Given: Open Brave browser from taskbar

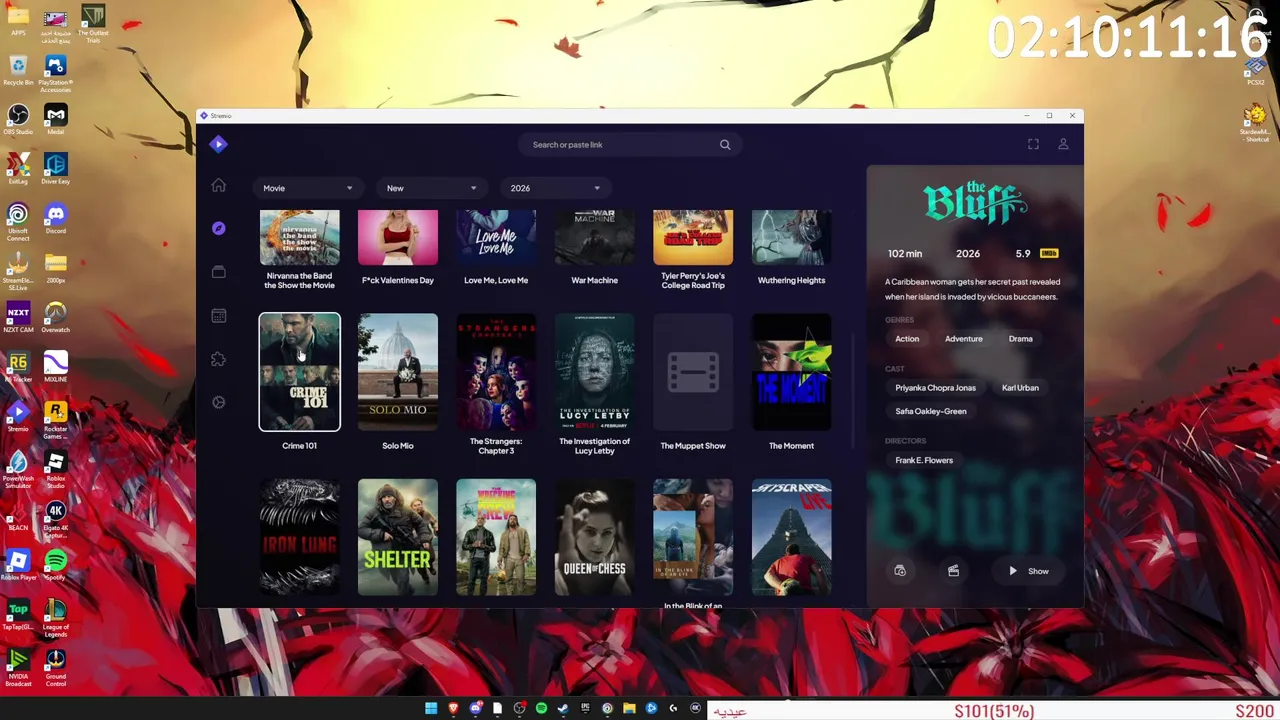Looking at the screenshot, I should tap(453, 708).
